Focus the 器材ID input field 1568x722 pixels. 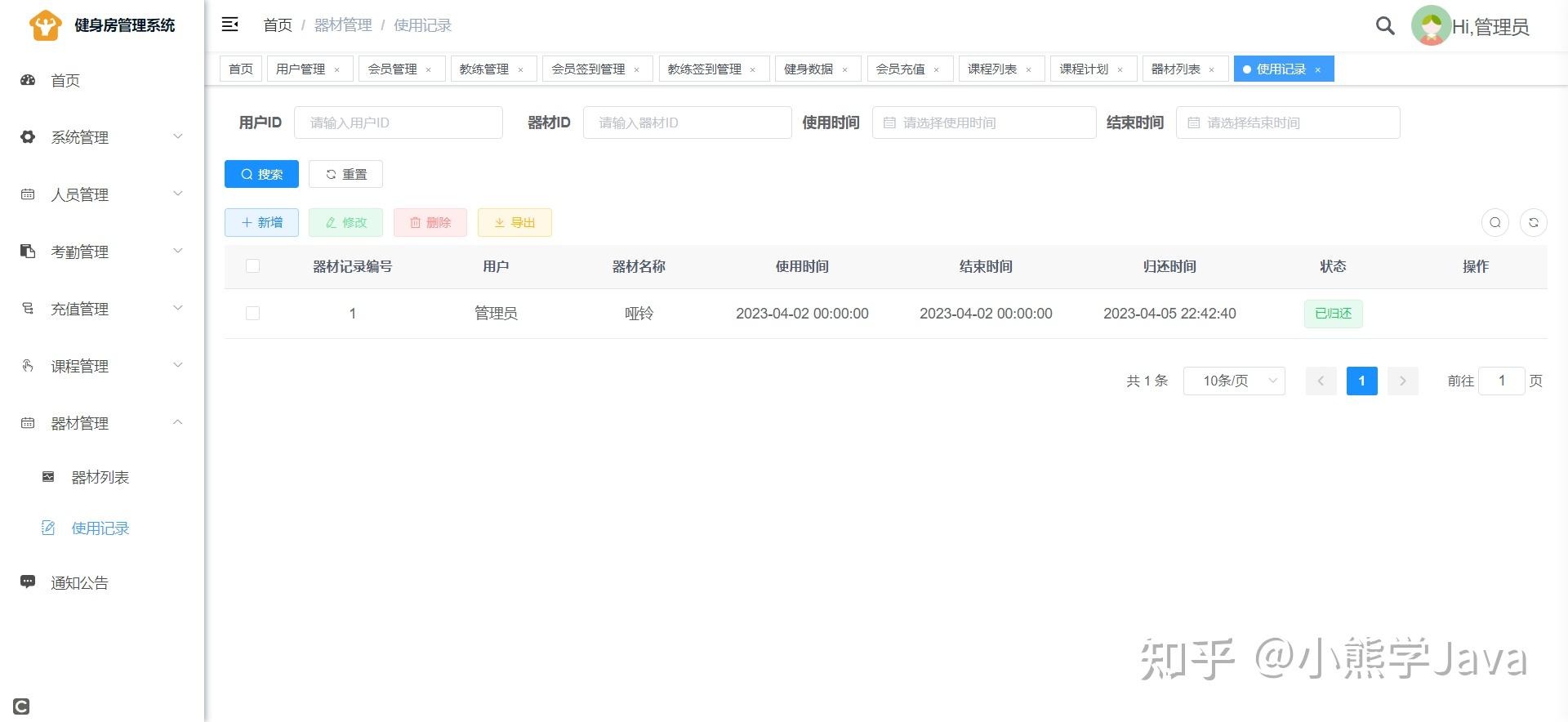pos(688,123)
